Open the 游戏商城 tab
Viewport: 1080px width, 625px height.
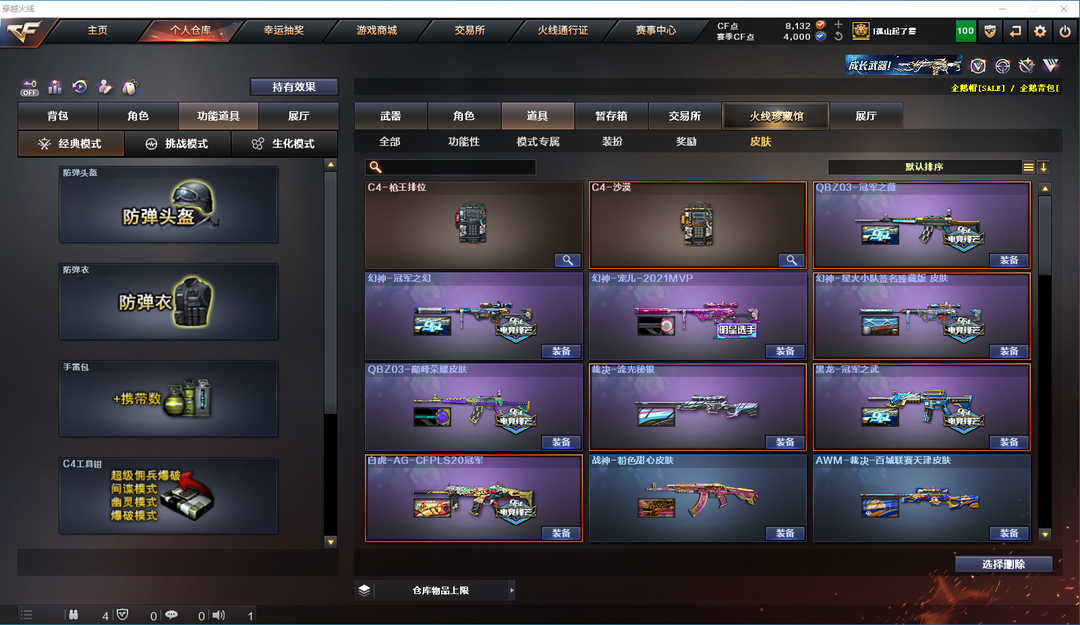point(377,30)
